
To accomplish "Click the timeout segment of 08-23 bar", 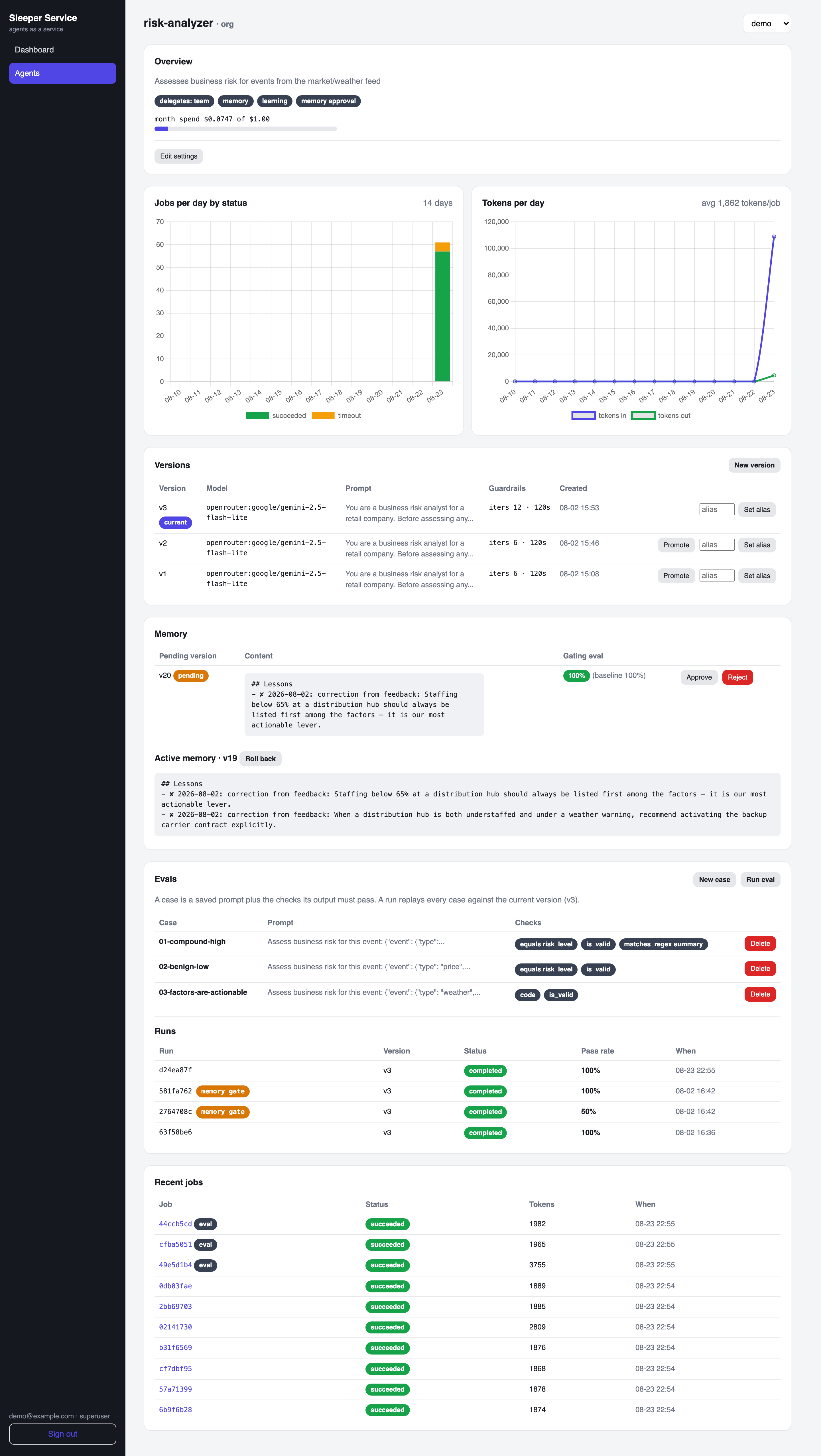I will [442, 247].
